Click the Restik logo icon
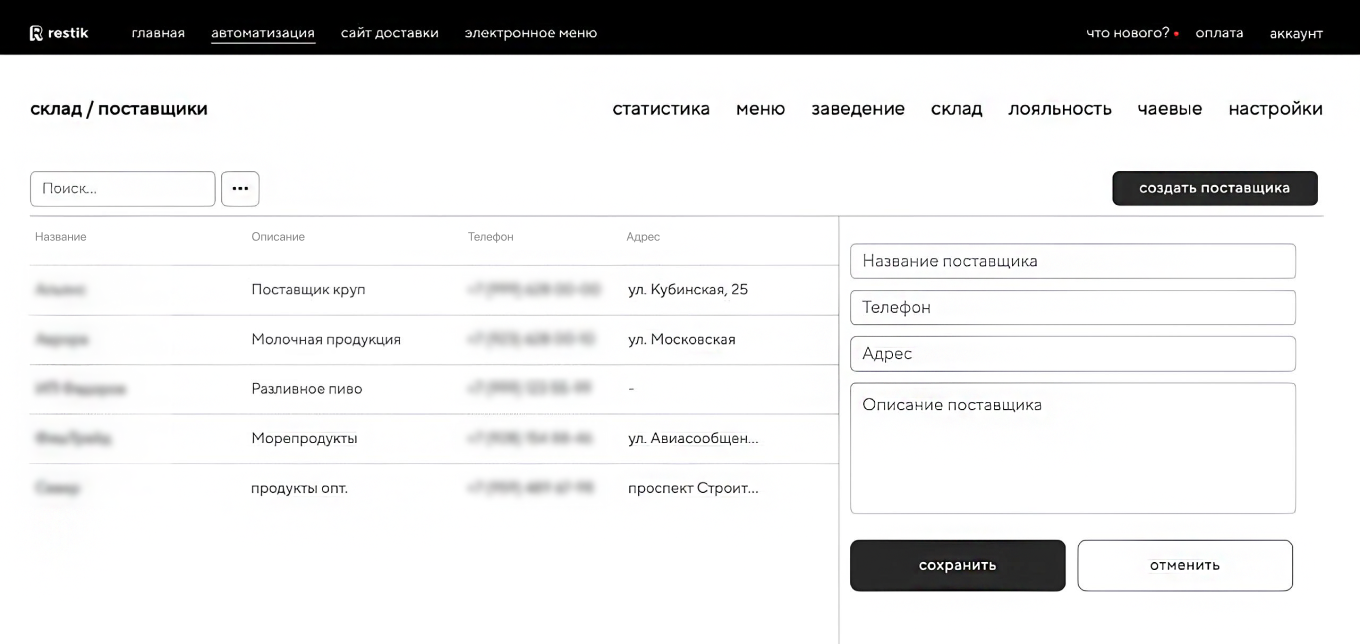This screenshot has width=1360, height=644. coord(38,31)
